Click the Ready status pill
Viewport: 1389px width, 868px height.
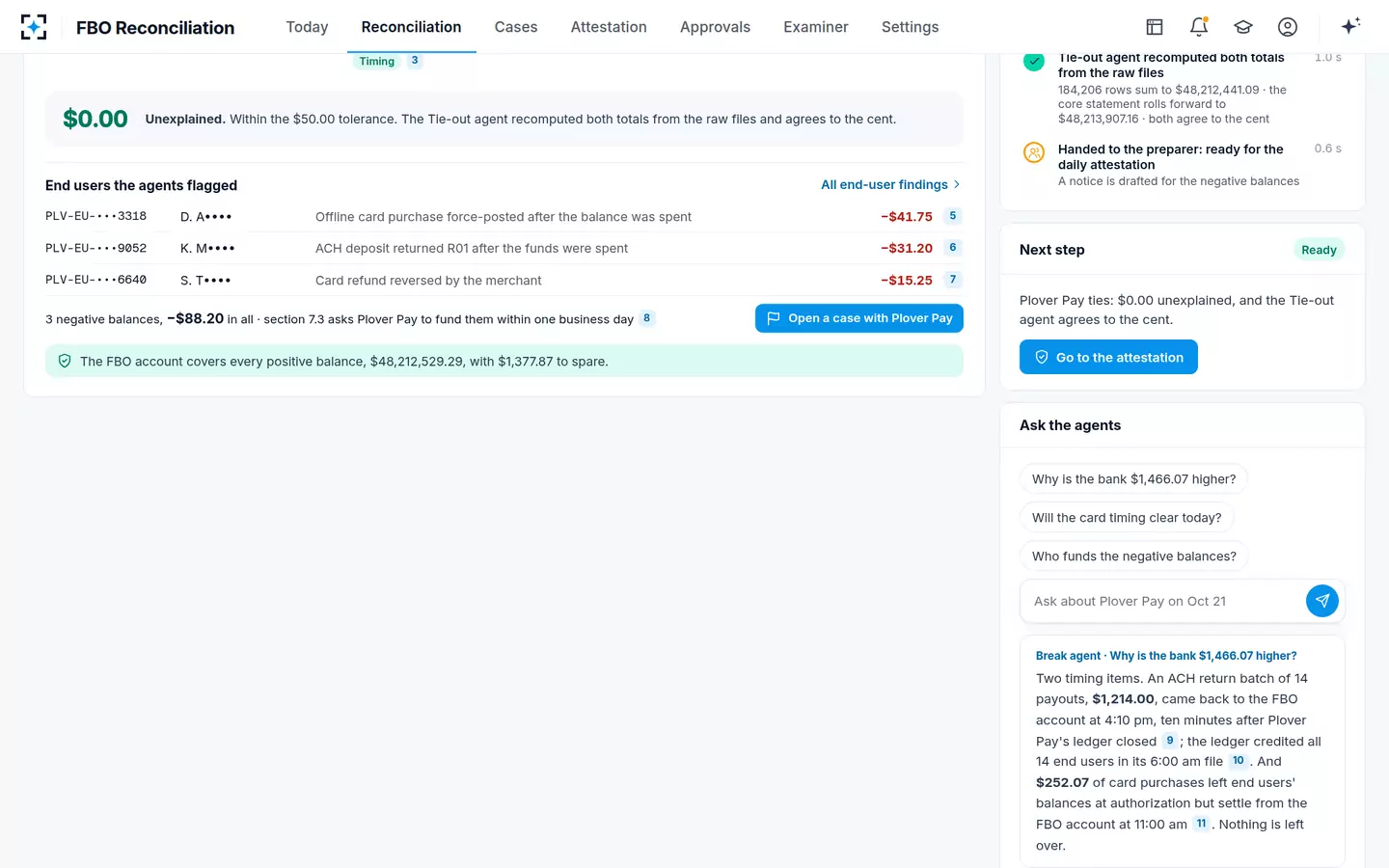coord(1319,250)
